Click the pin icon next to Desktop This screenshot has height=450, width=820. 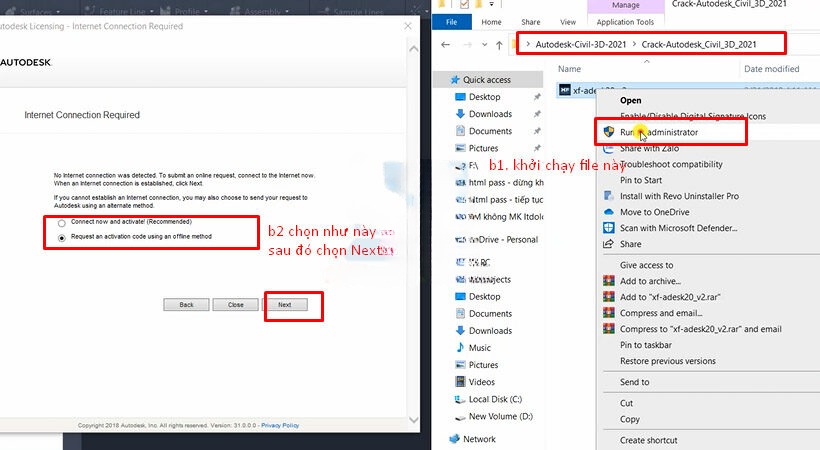pos(537,97)
